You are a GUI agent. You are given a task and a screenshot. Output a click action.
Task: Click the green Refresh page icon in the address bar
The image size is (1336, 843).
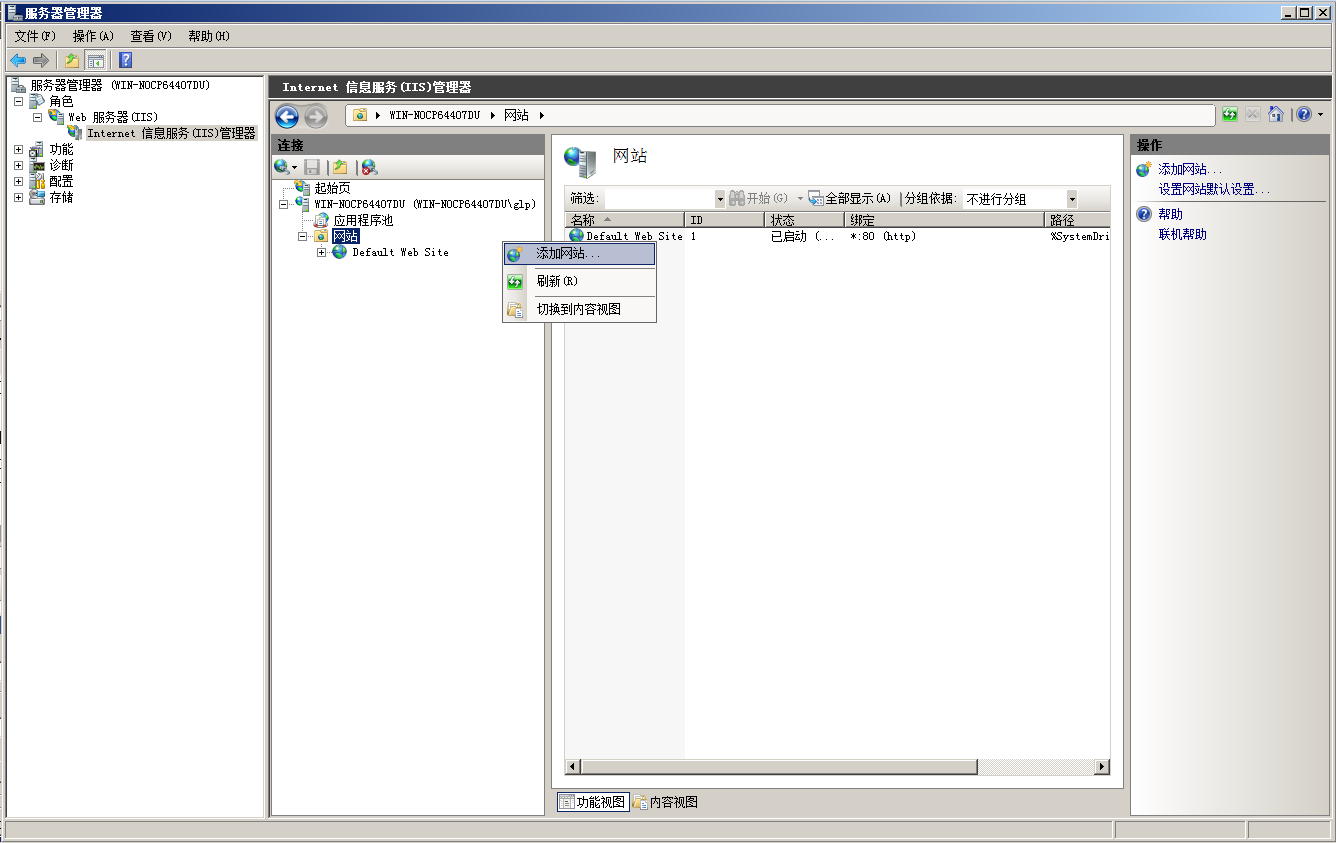(1230, 115)
